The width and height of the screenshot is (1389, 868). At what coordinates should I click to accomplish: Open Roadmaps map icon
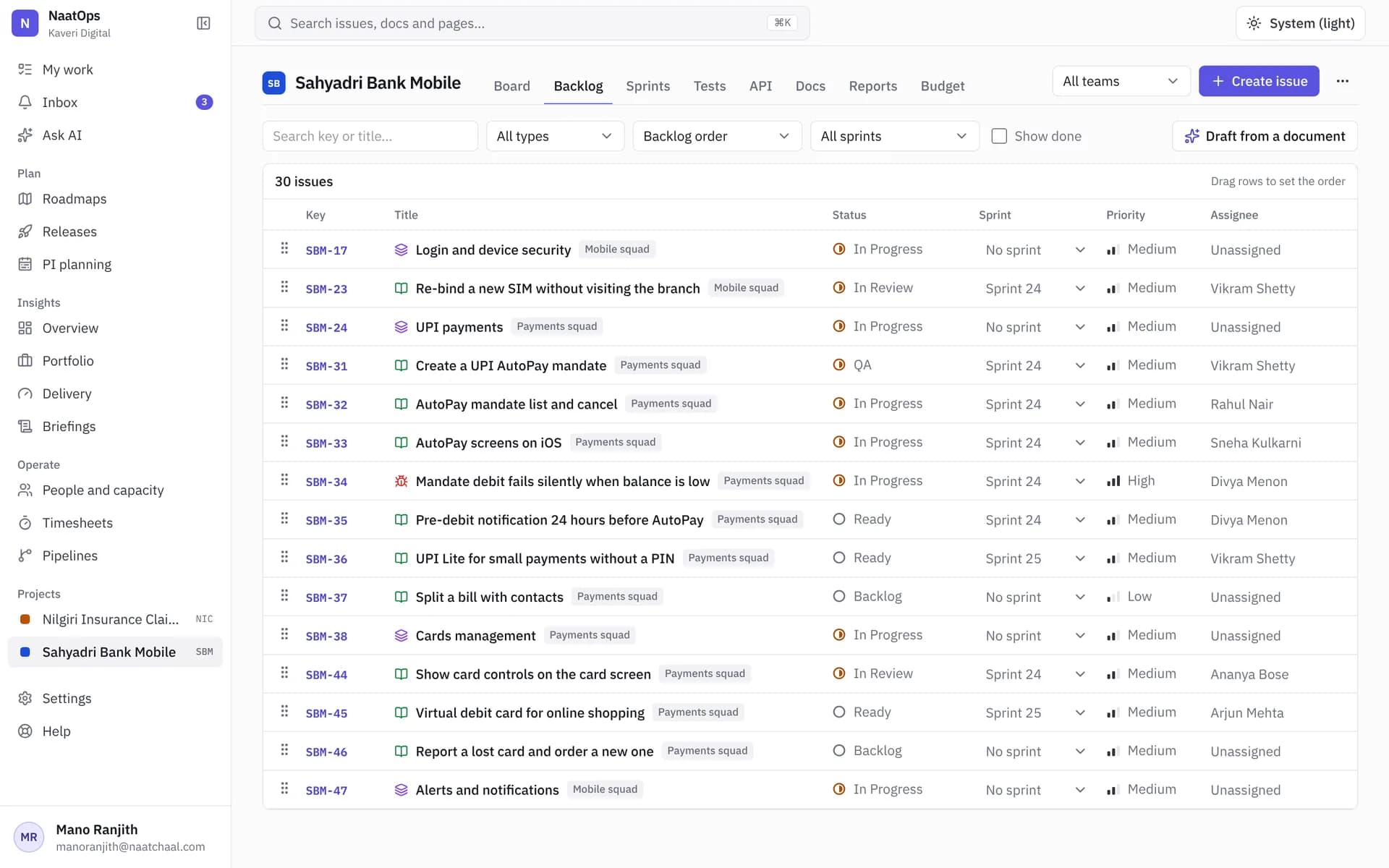(25, 199)
